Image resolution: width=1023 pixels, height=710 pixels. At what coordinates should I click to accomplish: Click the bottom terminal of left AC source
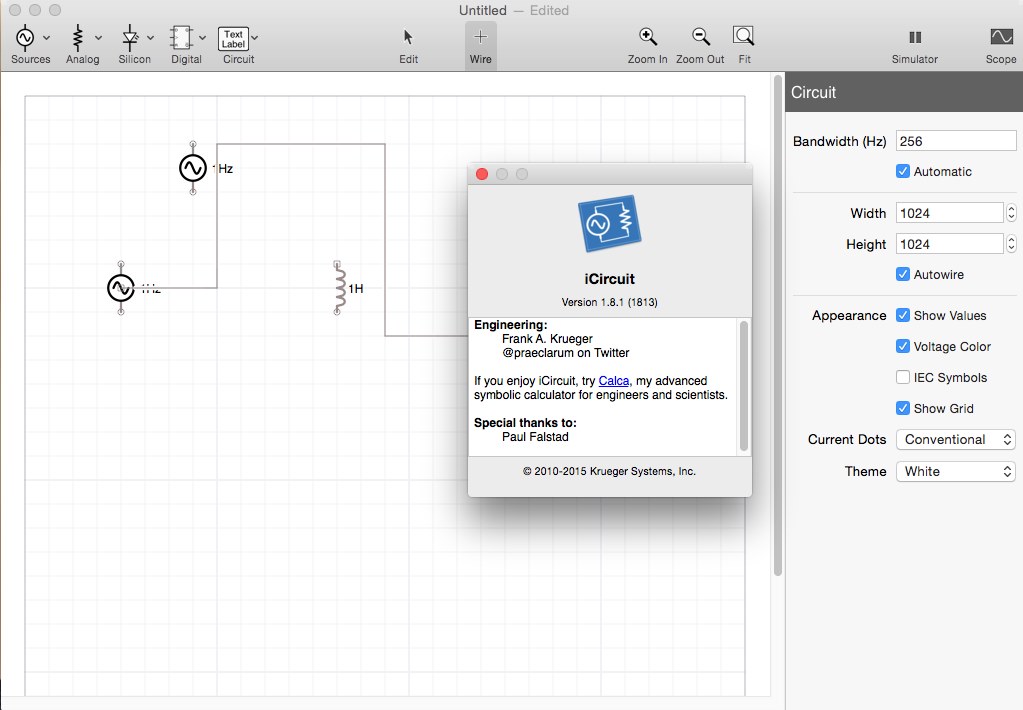click(x=121, y=312)
